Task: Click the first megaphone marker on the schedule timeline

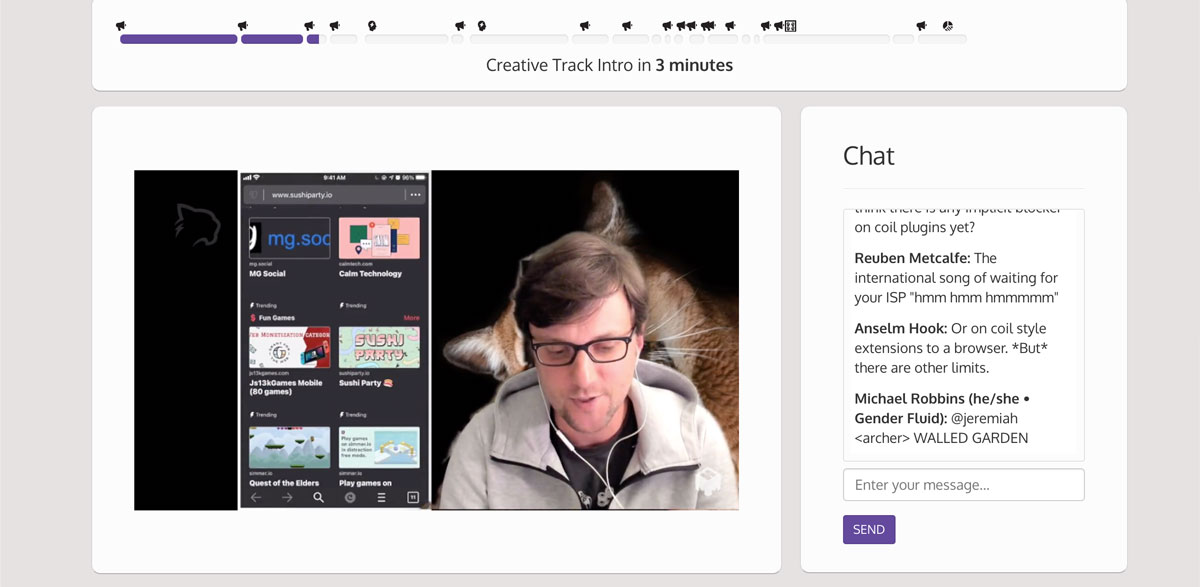Action: 121,26
